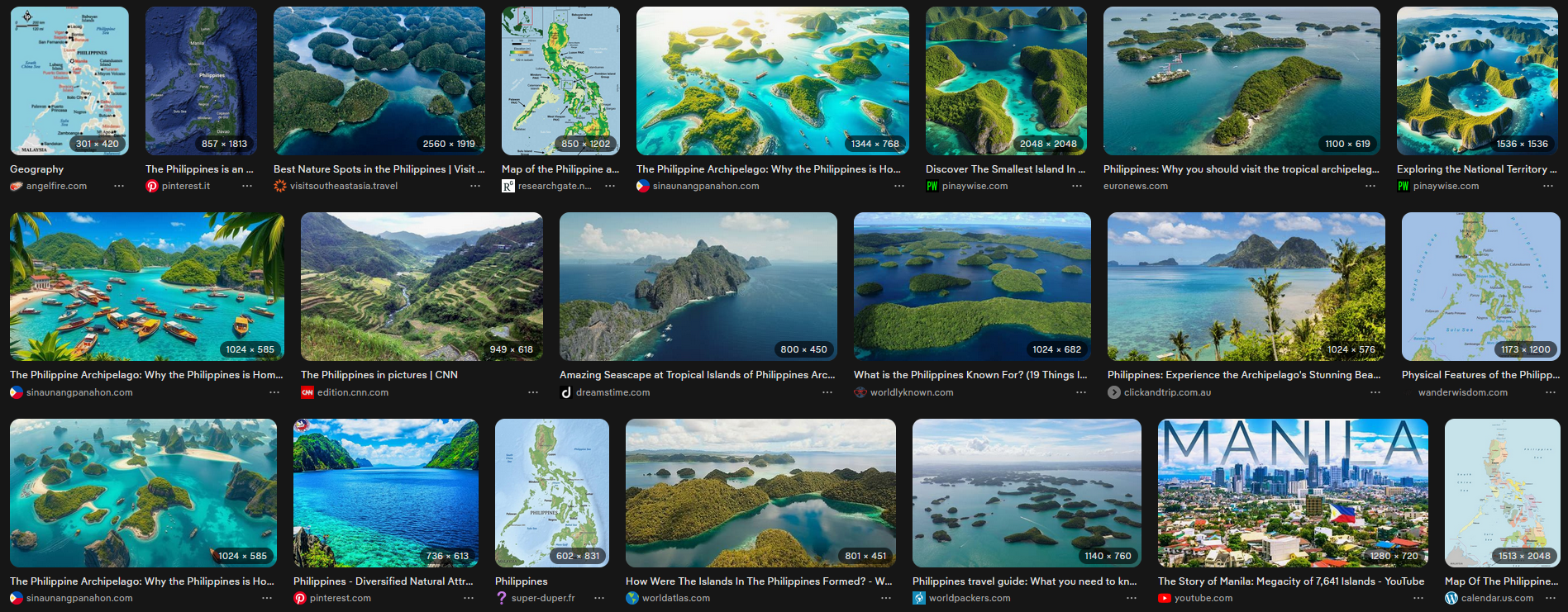
Task: Open the euronews island and ship thumbnail
Action: click(x=1242, y=81)
